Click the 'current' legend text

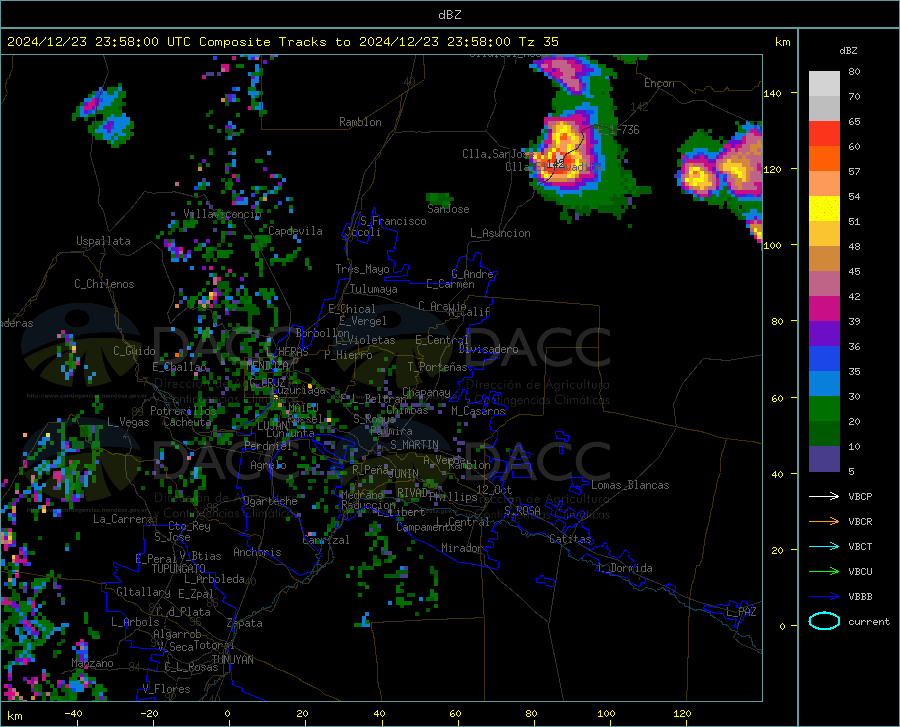(869, 621)
